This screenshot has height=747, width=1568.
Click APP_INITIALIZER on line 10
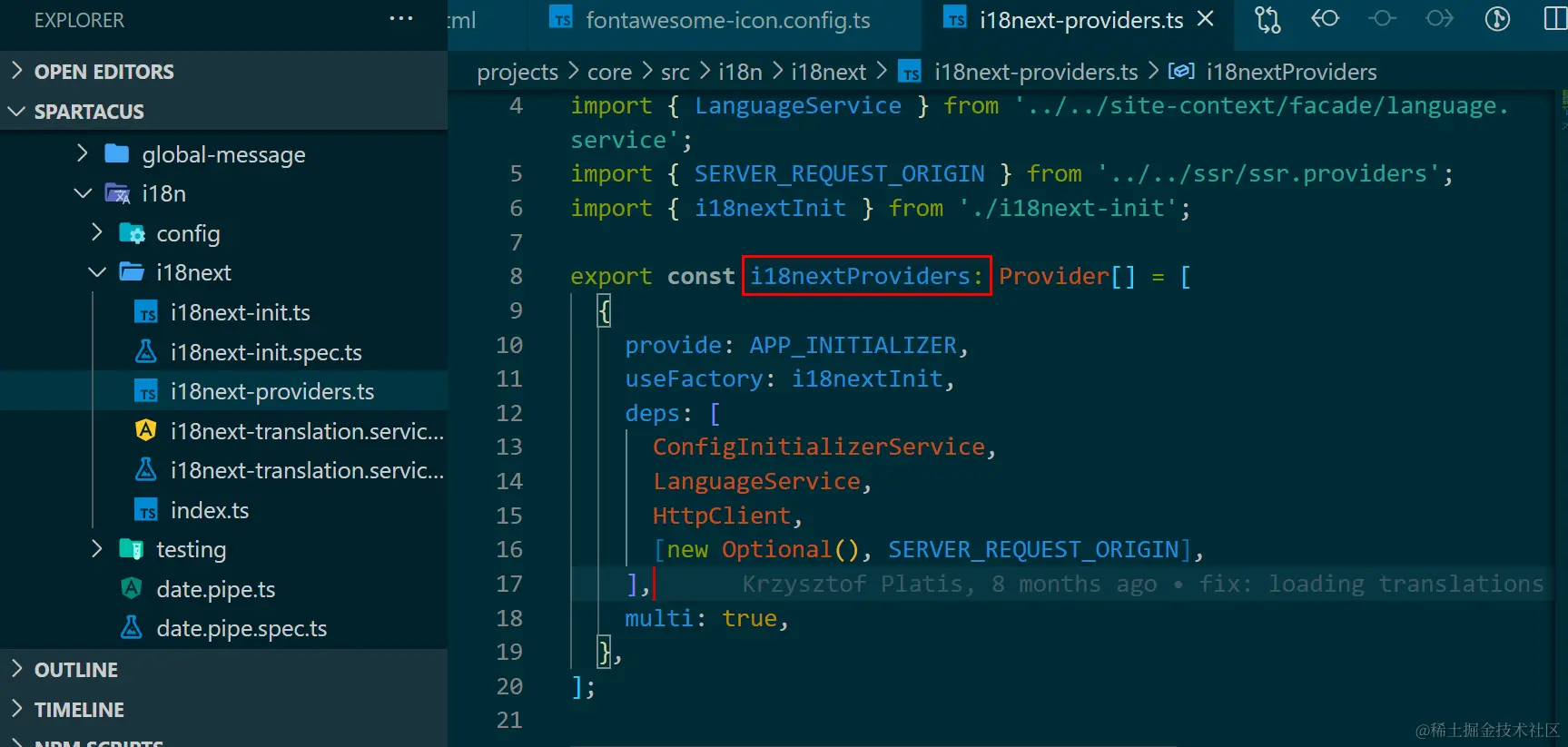(x=853, y=345)
